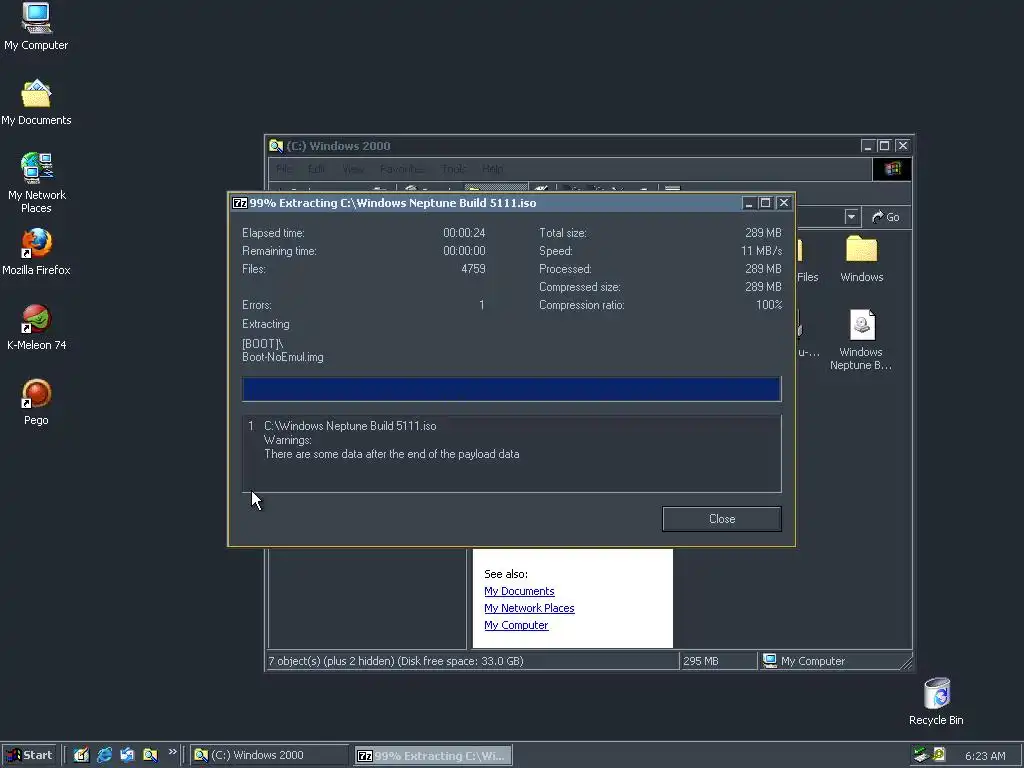
Task: Open My Documents desktop icon
Action: (x=36, y=103)
